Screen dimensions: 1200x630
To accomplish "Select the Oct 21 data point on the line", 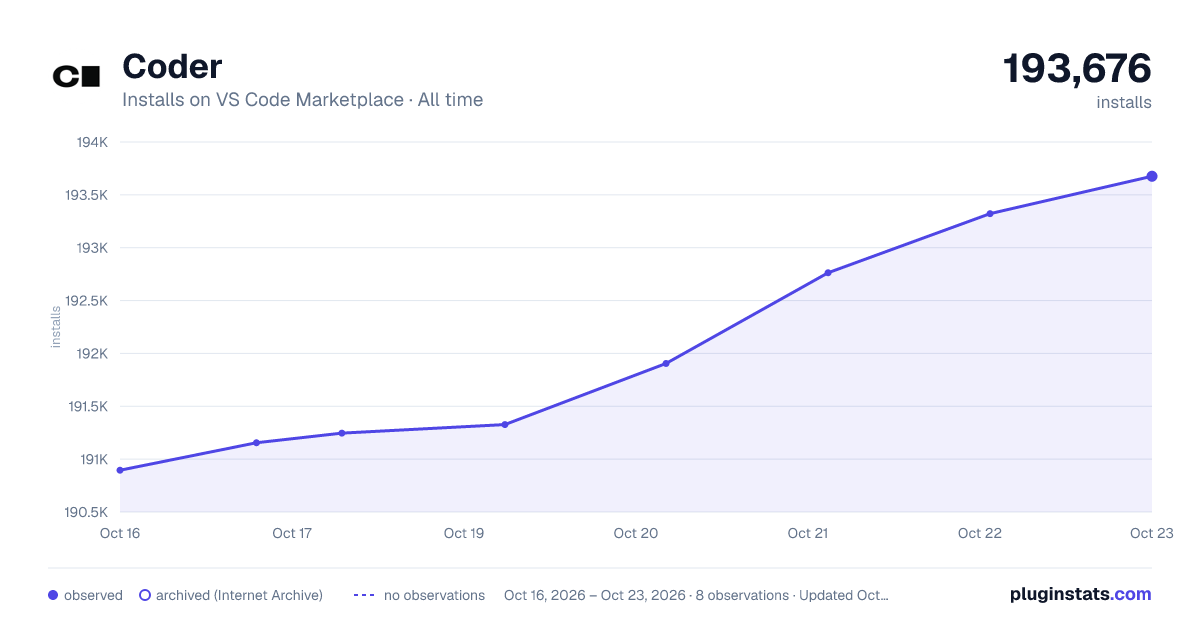I will [828, 273].
